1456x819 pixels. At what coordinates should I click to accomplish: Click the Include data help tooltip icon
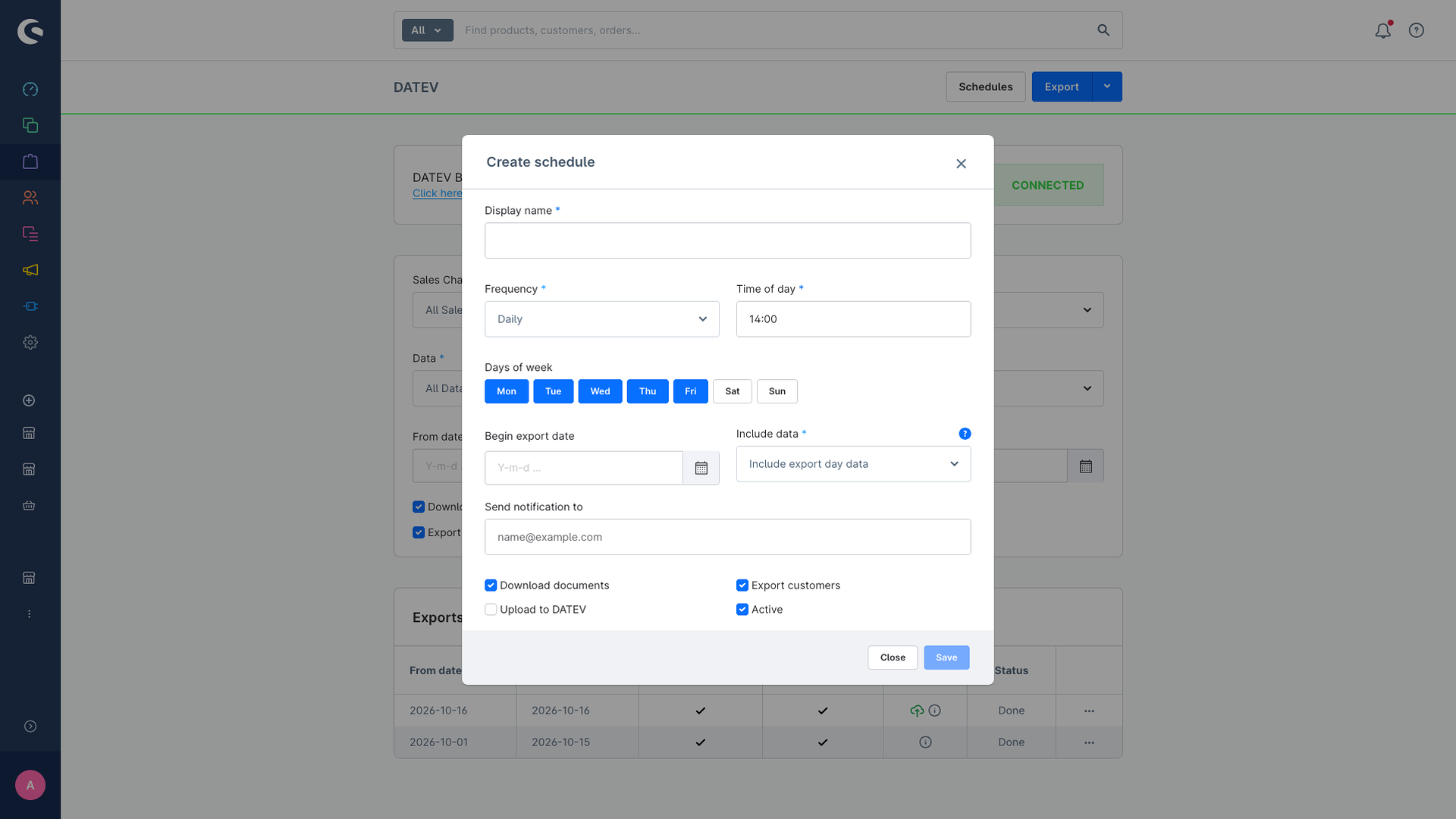point(965,434)
